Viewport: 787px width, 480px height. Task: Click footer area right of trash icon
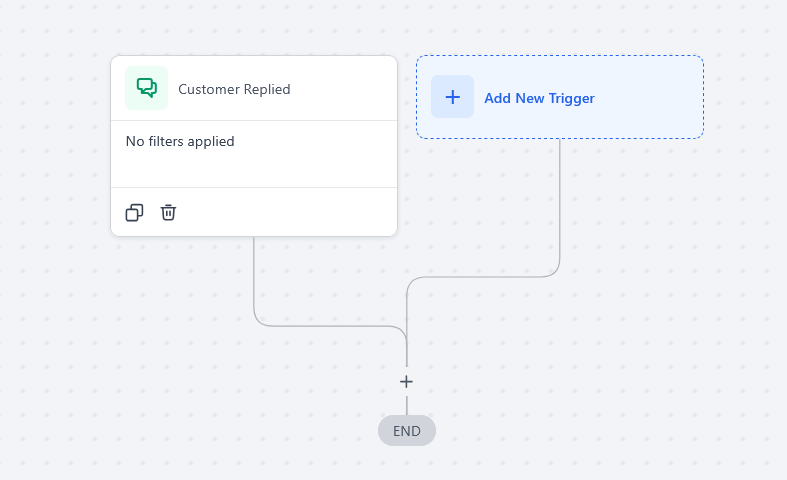tap(290, 212)
